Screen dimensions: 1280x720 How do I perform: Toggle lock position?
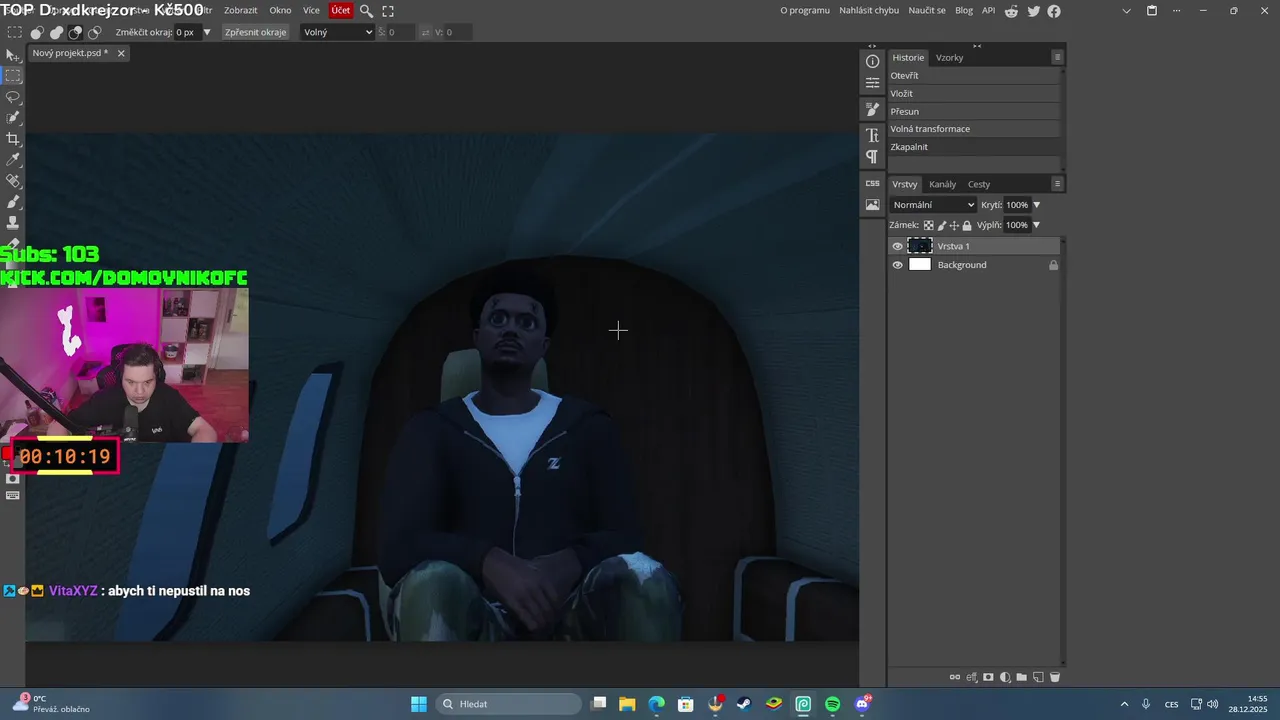point(954,225)
